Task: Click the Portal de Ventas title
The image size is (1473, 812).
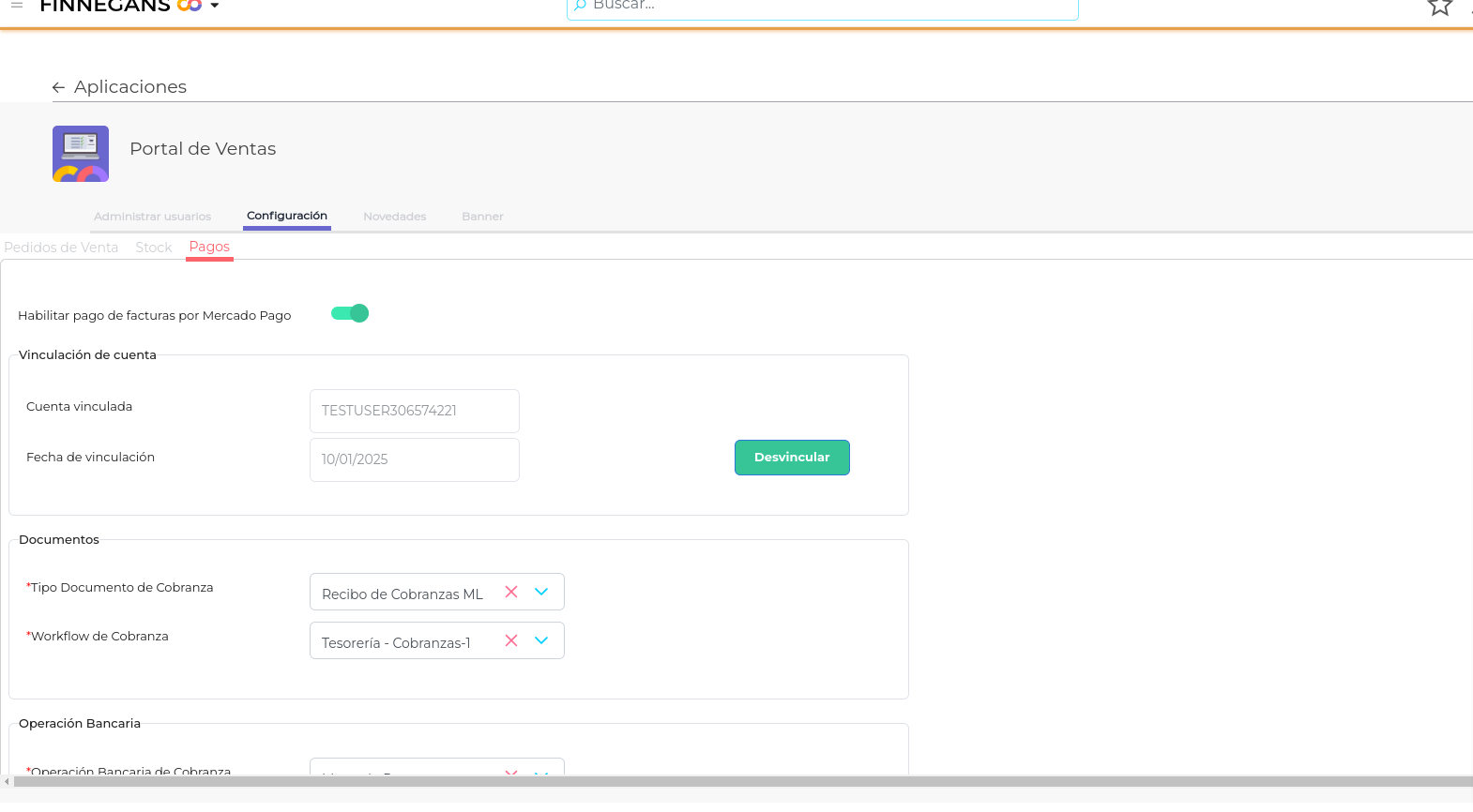Action: click(203, 149)
